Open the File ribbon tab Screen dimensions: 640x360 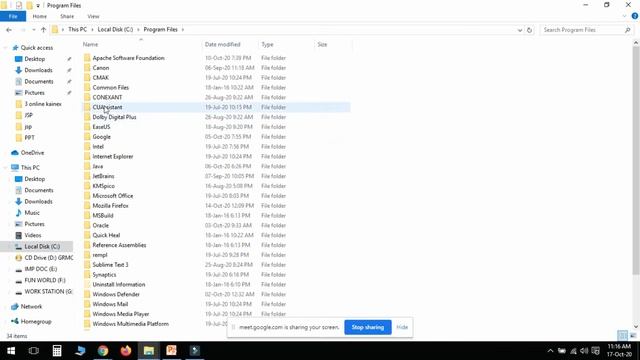[13, 16]
